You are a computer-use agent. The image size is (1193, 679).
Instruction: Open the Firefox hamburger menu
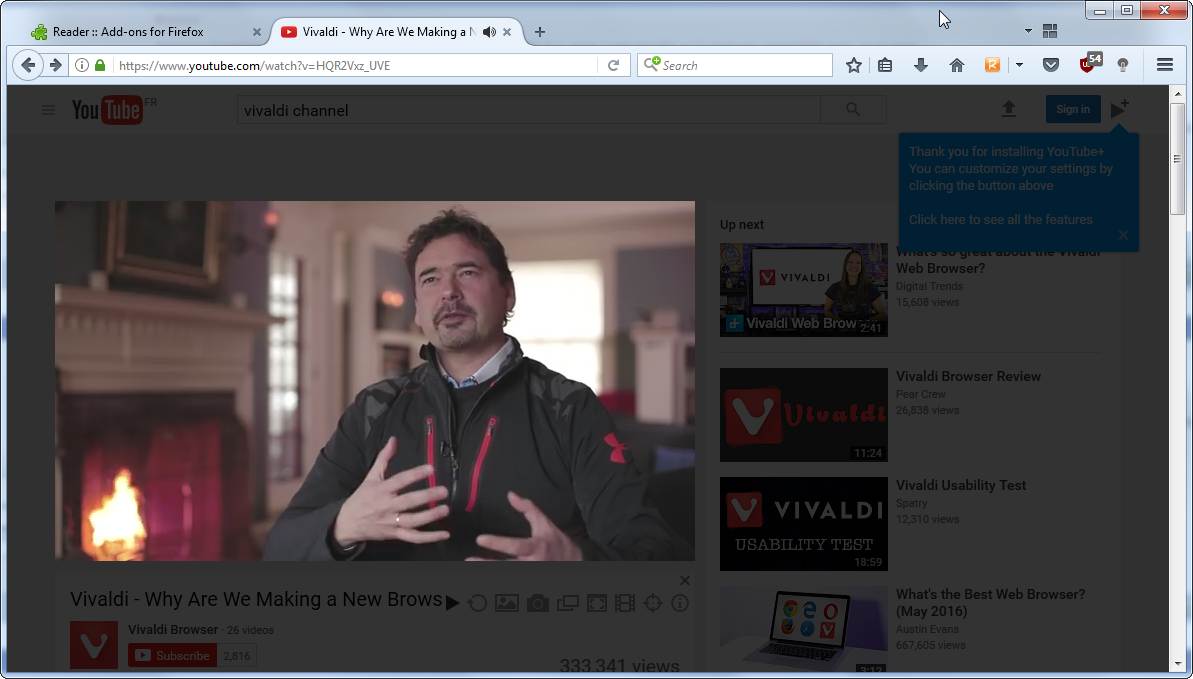tap(1165, 65)
